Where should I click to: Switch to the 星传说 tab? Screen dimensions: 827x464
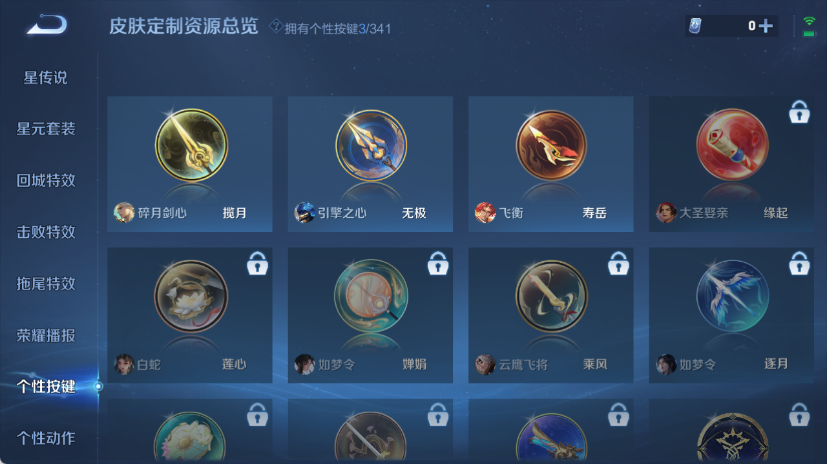click(46, 78)
